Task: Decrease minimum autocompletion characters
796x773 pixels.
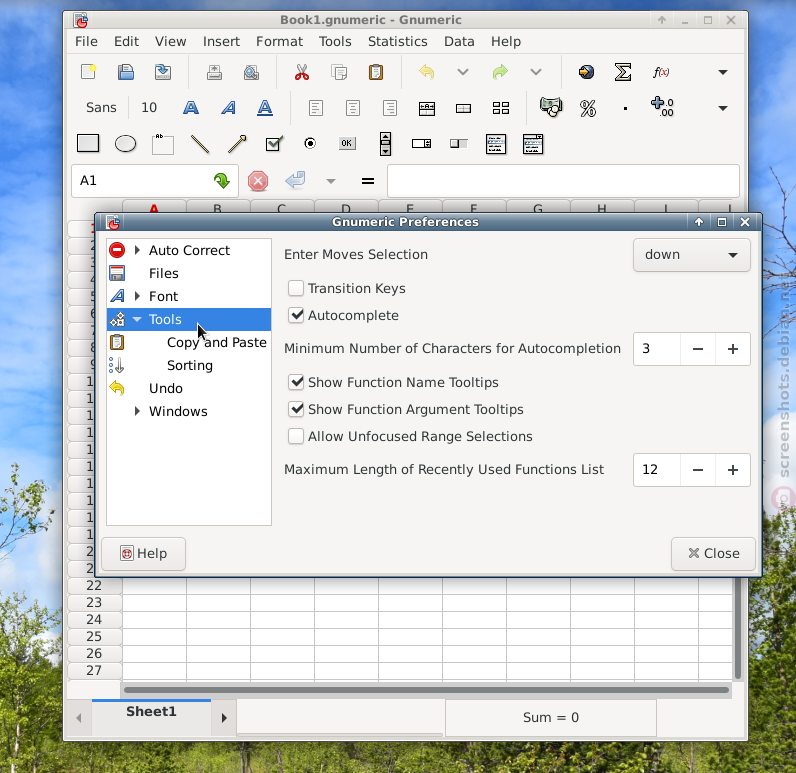Action: [698, 349]
